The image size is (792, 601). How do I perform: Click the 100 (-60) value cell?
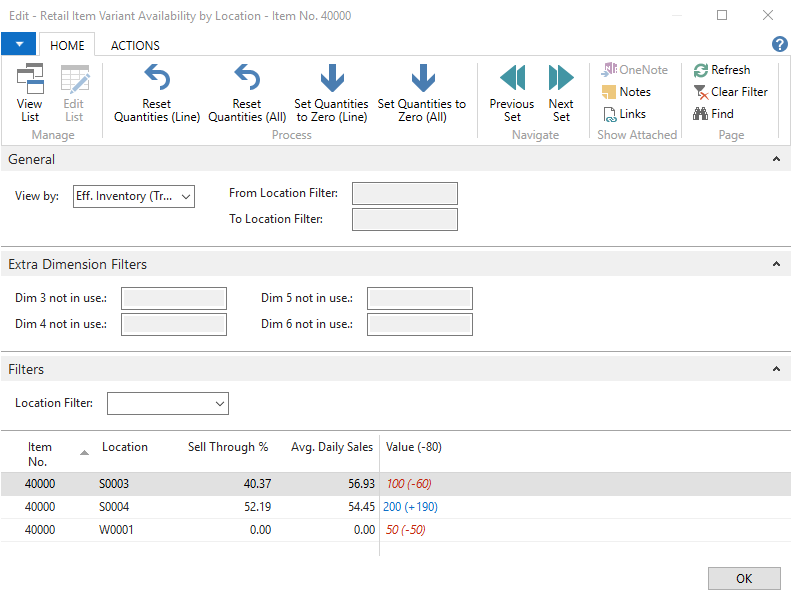pyautogui.click(x=409, y=484)
